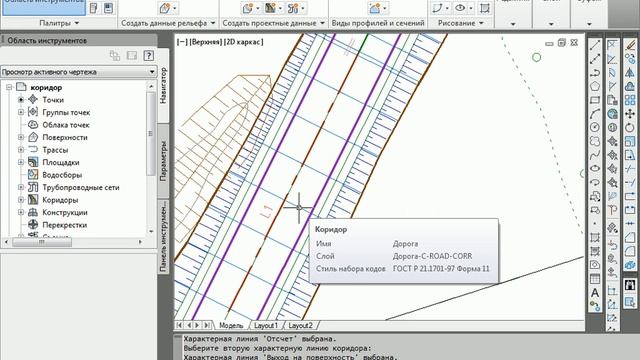
Task: Expand the Группы точек tree node
Action: 21,112
